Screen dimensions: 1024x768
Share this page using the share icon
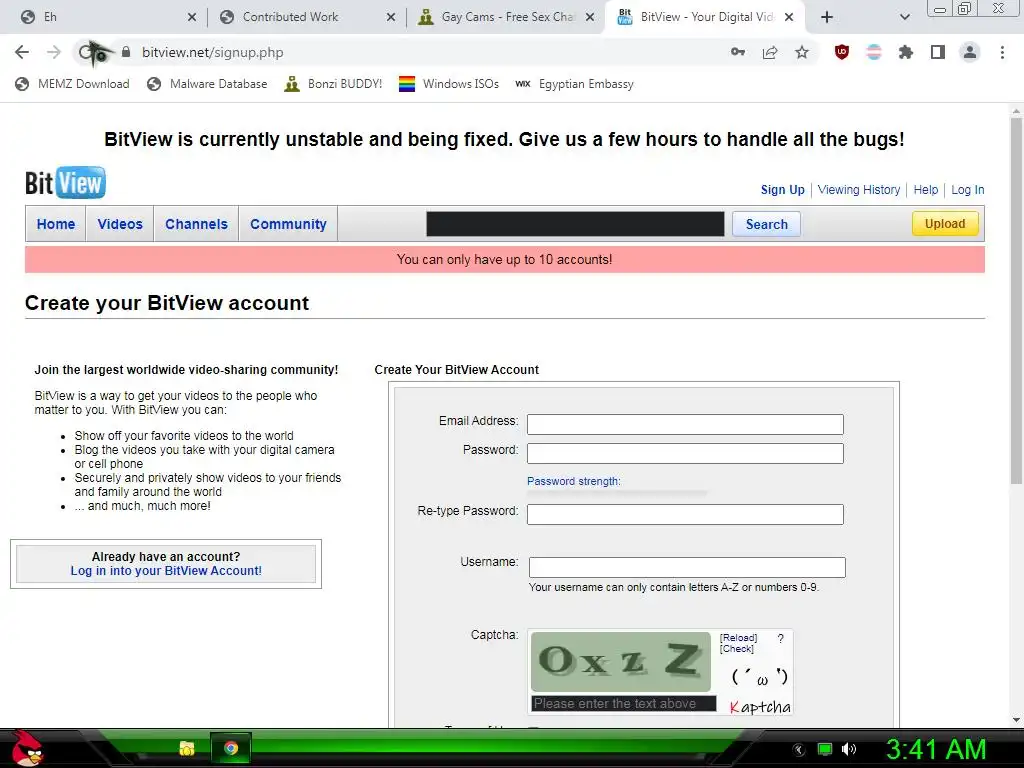click(770, 52)
